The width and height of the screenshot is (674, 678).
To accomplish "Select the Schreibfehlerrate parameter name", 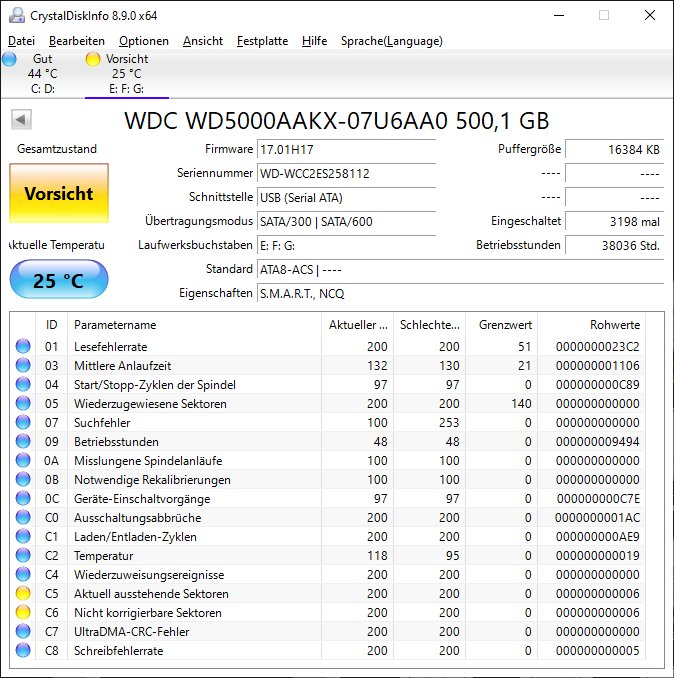I will coord(118,651).
